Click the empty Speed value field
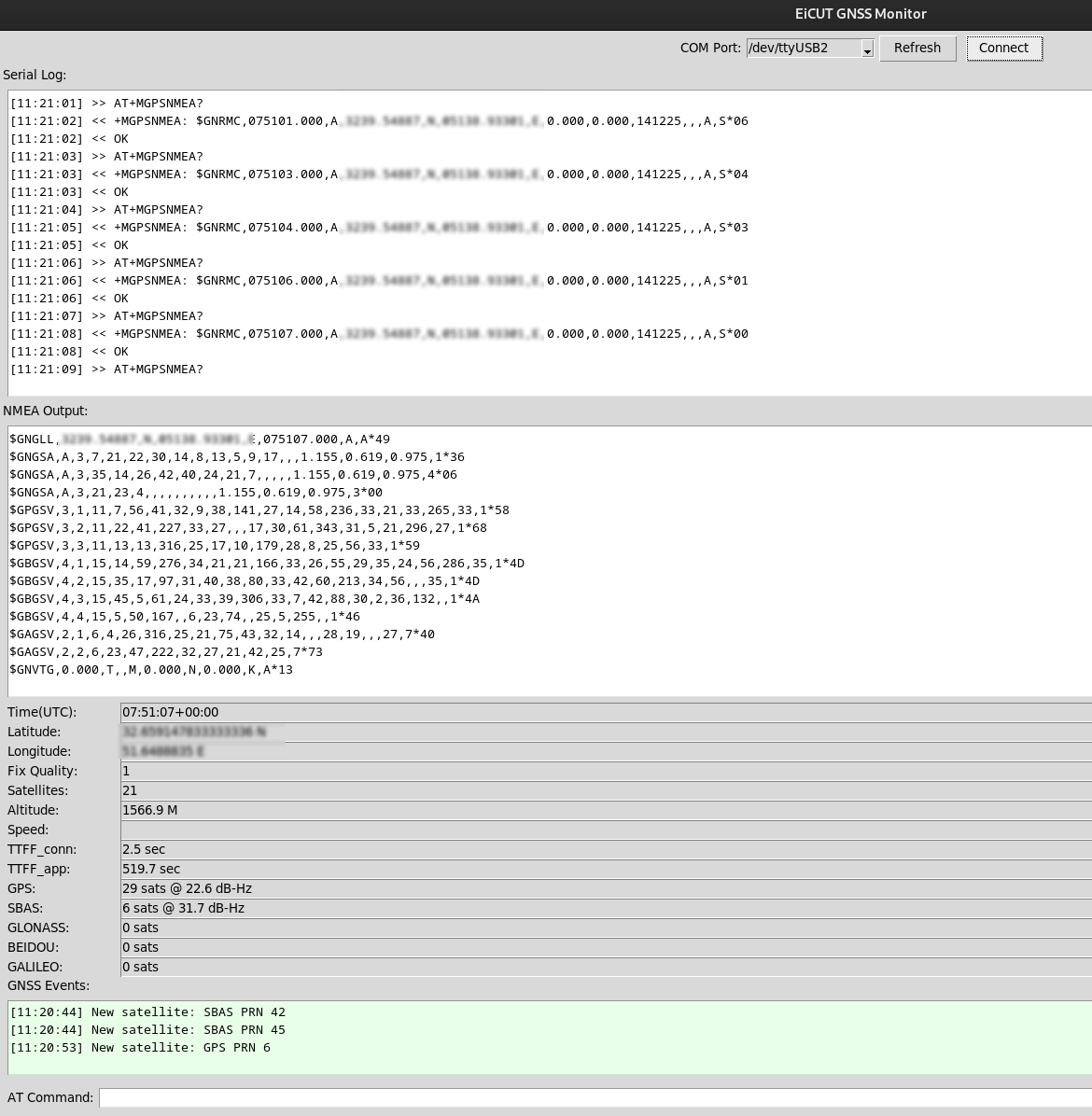This screenshot has height=1116, width=1092. pyautogui.click(x=373, y=830)
